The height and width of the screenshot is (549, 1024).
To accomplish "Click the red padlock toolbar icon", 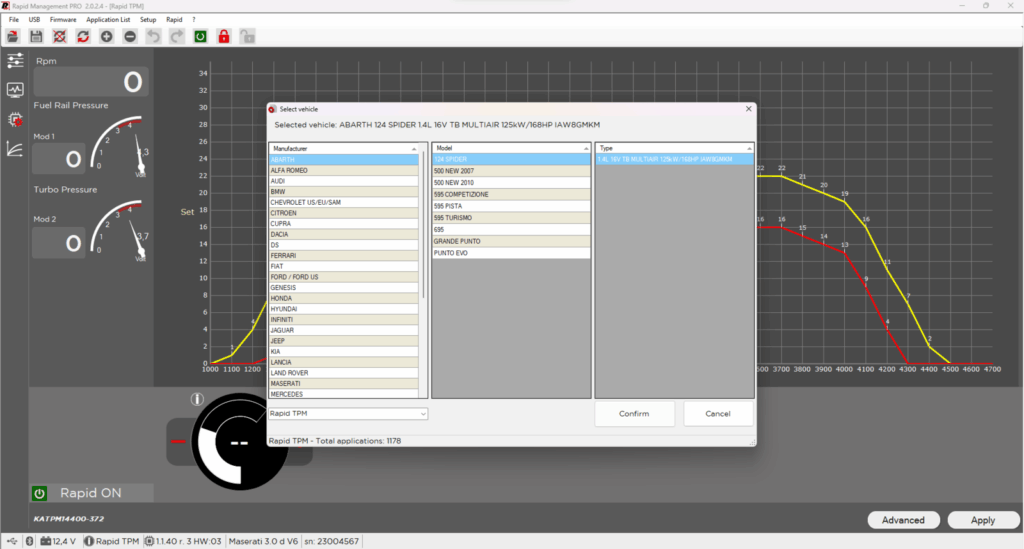I will point(224,36).
